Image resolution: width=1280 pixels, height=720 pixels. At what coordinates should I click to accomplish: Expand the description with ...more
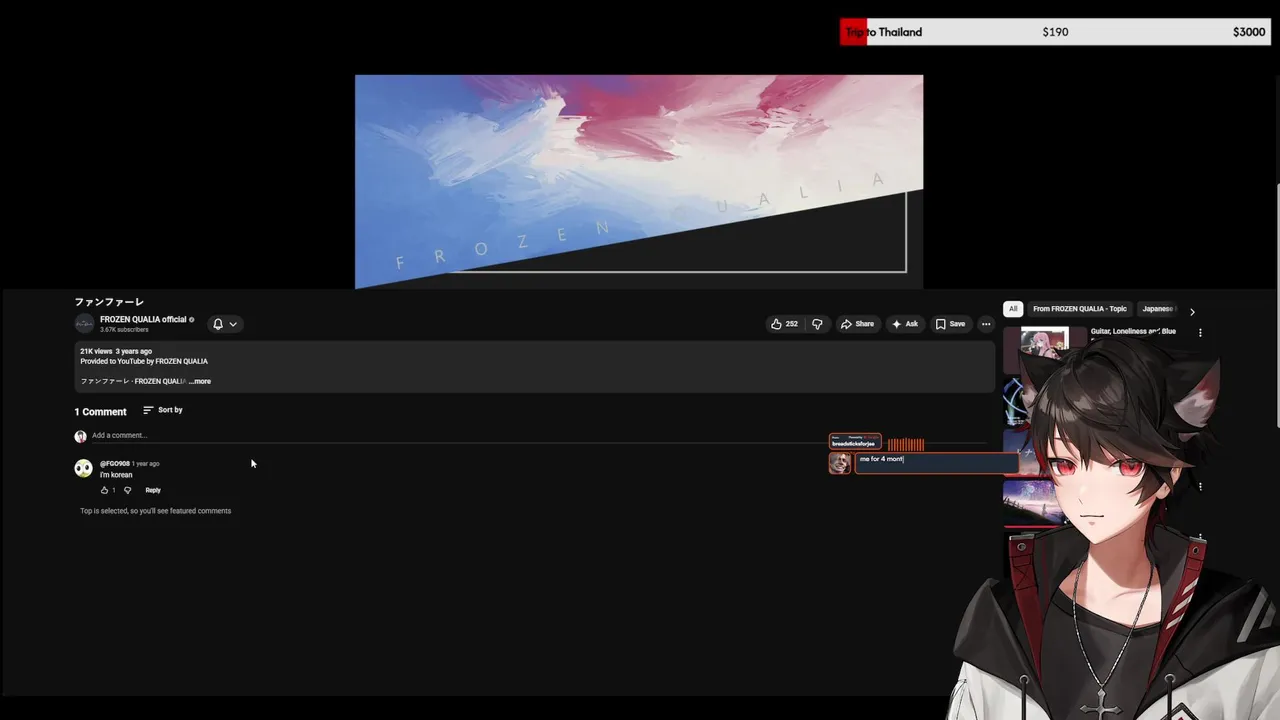(200, 381)
